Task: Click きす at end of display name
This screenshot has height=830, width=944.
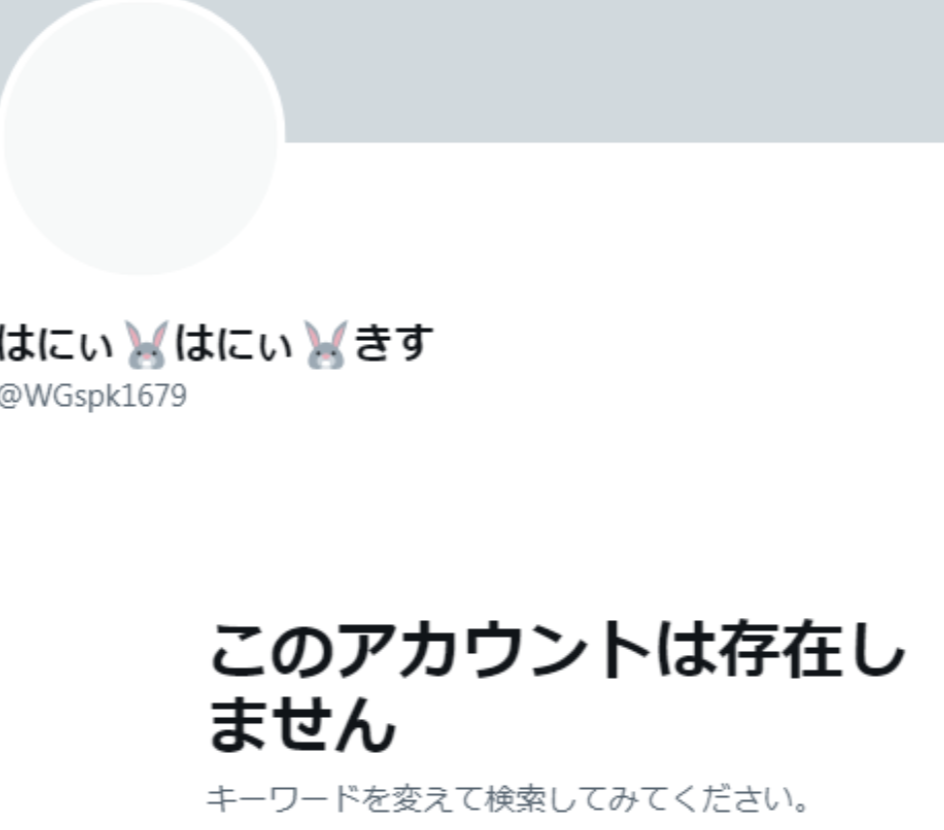Action: [394, 344]
